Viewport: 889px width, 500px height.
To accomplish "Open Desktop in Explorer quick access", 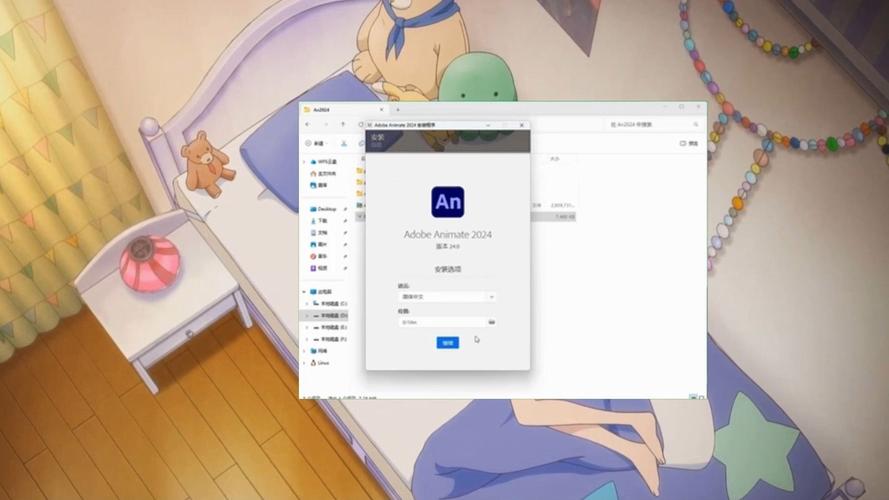I will pos(323,209).
